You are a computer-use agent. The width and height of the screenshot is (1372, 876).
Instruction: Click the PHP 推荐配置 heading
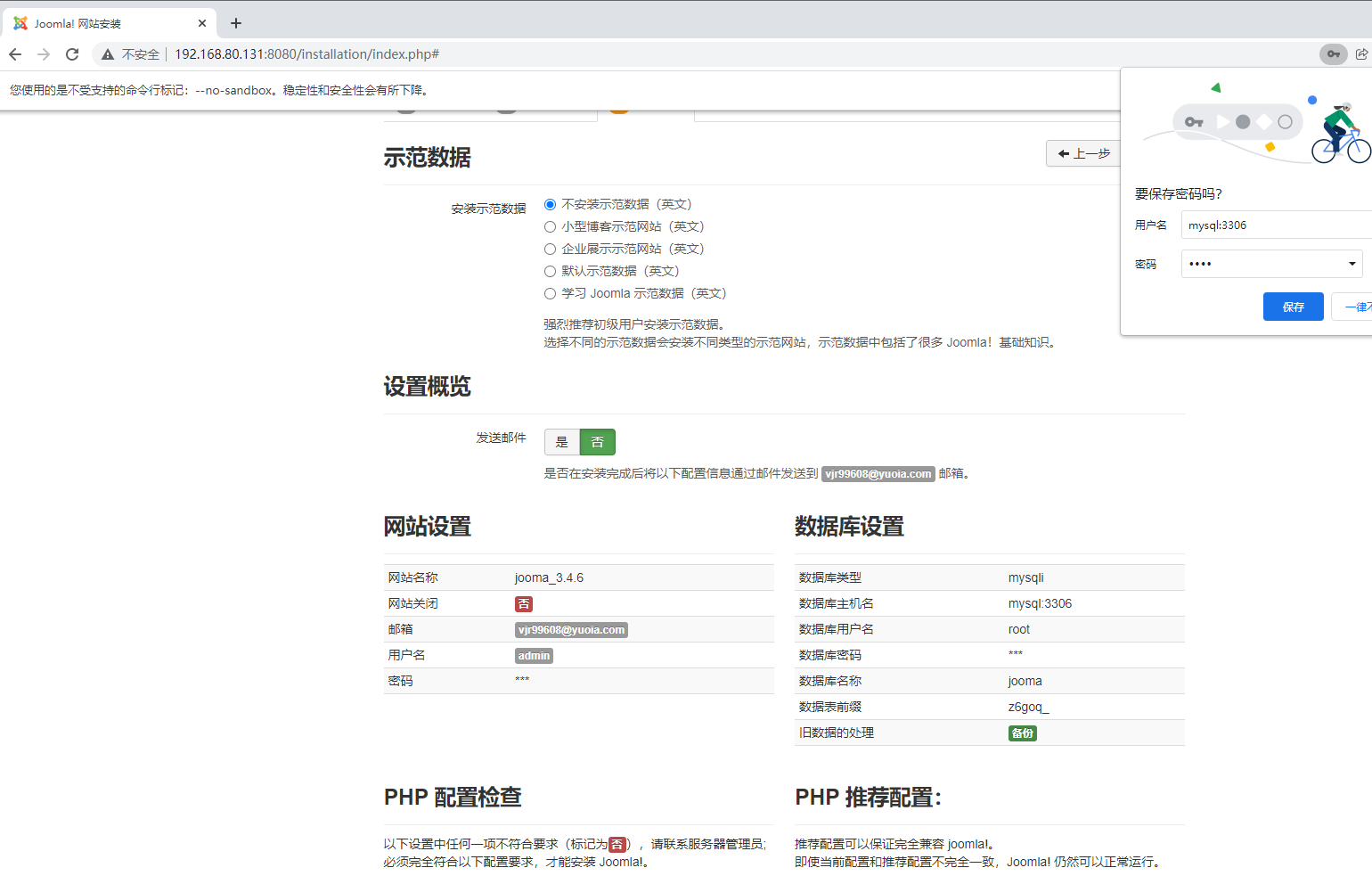point(868,797)
